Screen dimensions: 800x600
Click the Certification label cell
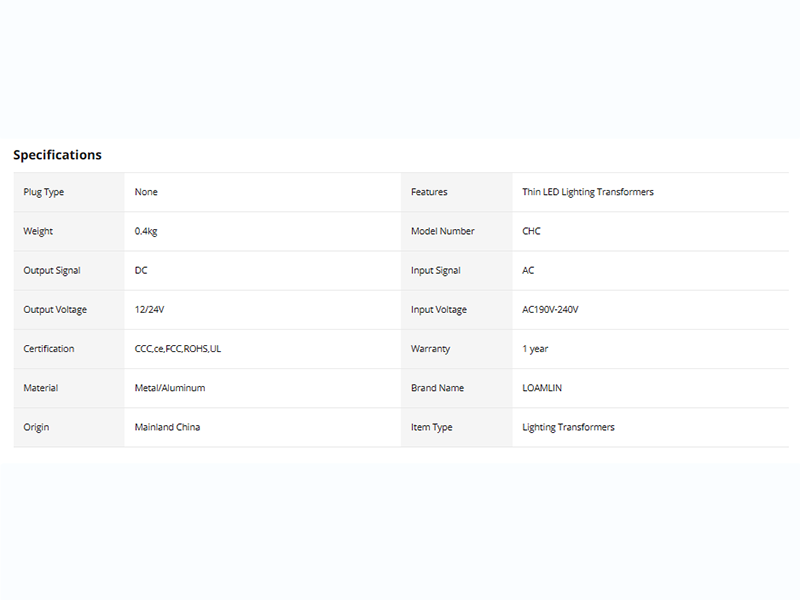tap(69, 349)
